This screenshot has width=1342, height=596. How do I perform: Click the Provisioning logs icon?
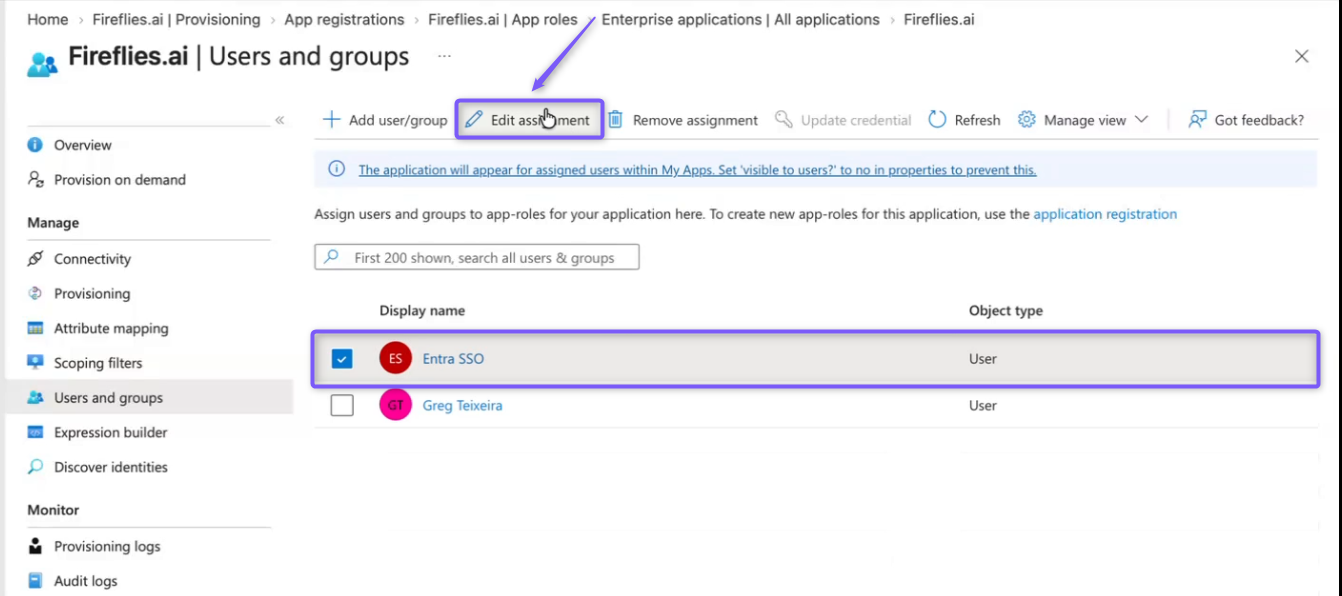click(x=35, y=547)
